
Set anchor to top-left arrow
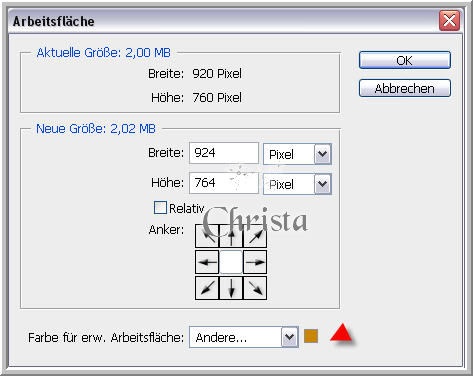coord(207,236)
